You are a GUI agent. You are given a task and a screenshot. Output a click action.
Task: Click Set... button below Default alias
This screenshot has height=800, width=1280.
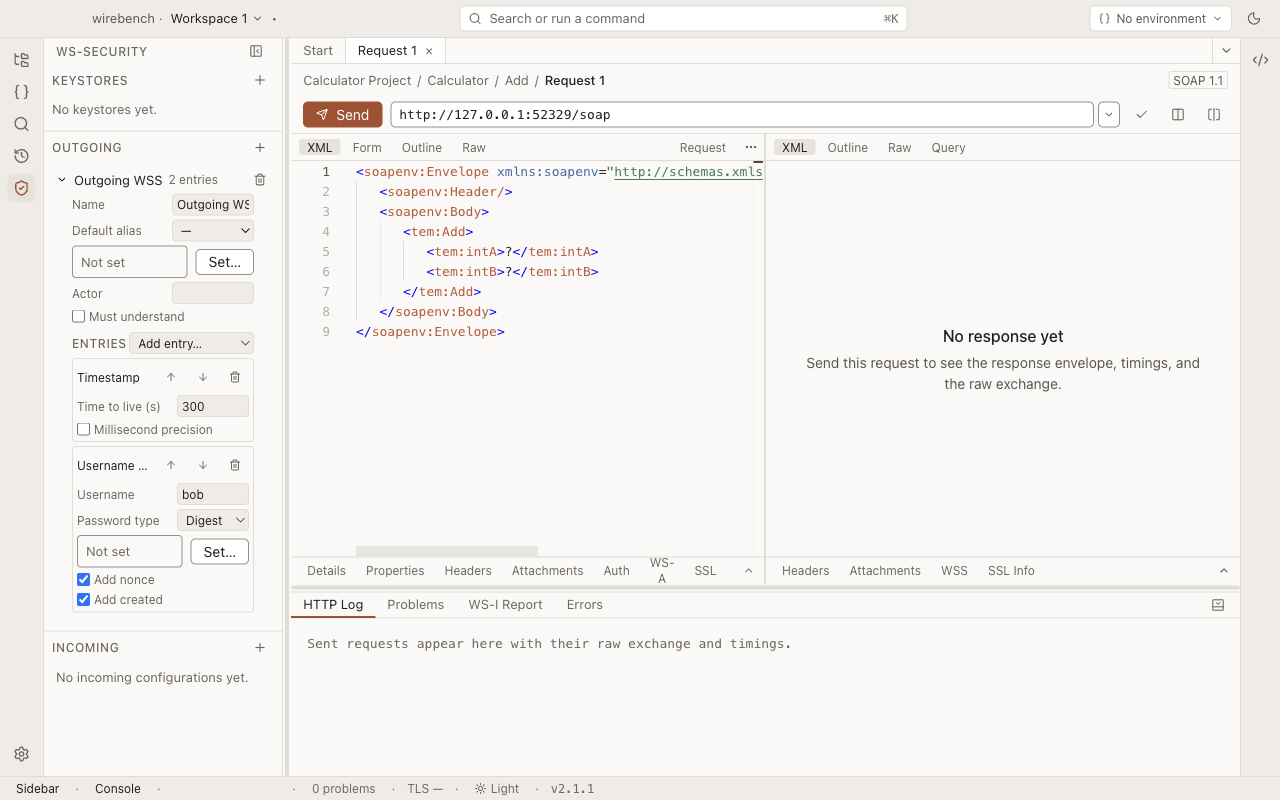tap(224, 262)
